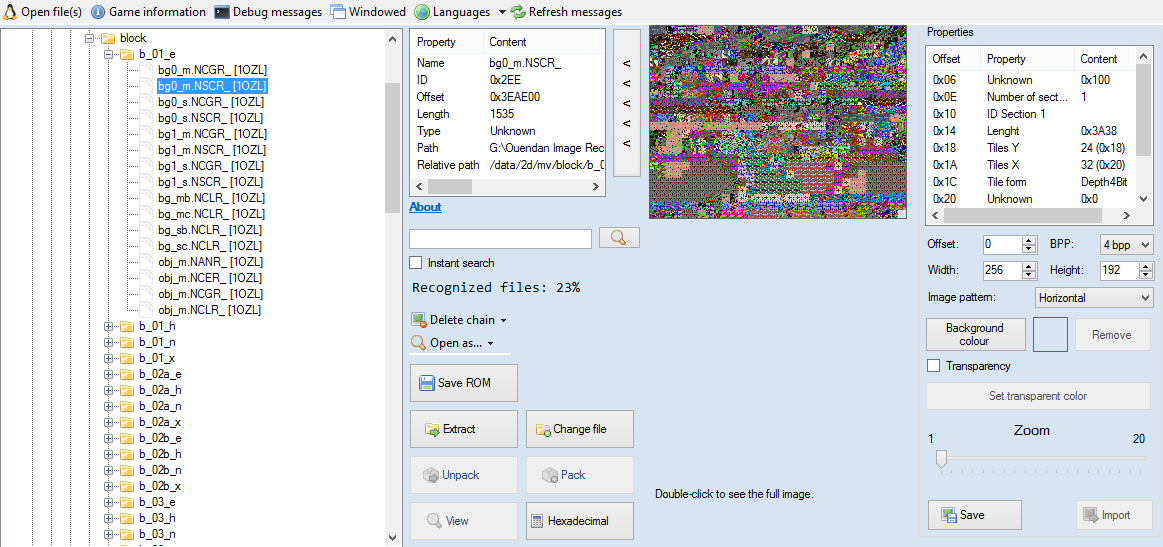This screenshot has width=1163, height=547.
Task: Click the Zoom slider handle
Action: click(x=940, y=458)
